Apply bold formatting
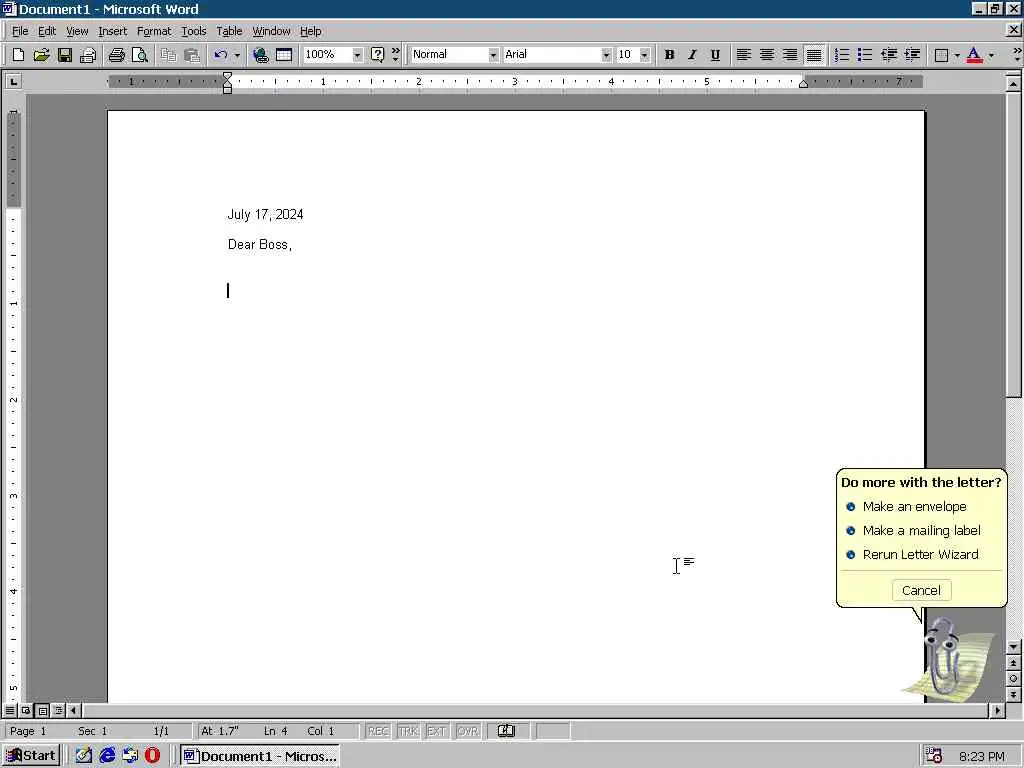 pos(669,55)
